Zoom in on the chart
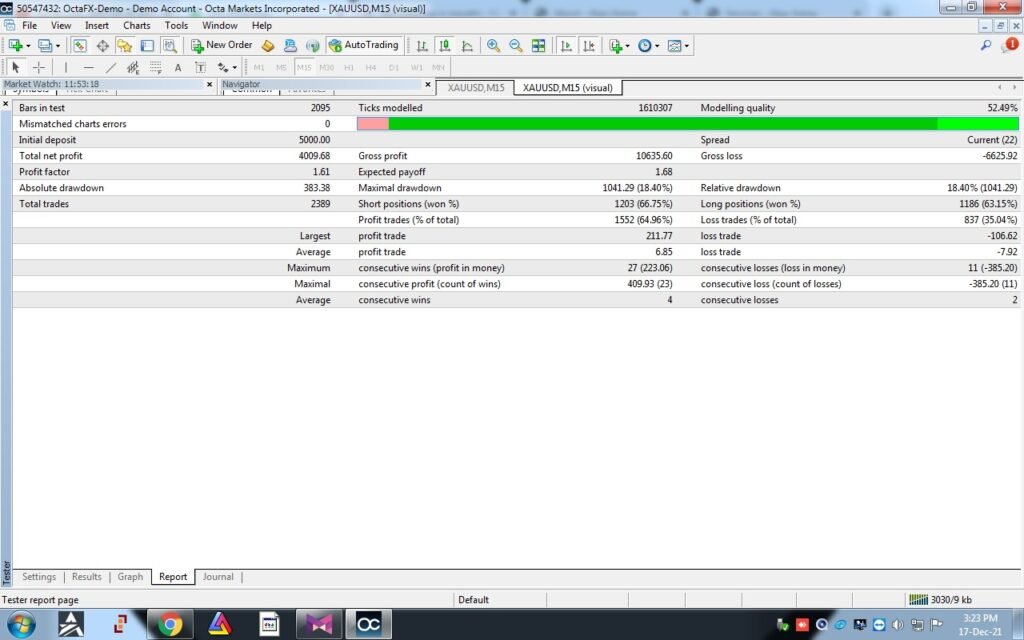Image resolution: width=1024 pixels, height=640 pixels. (494, 45)
